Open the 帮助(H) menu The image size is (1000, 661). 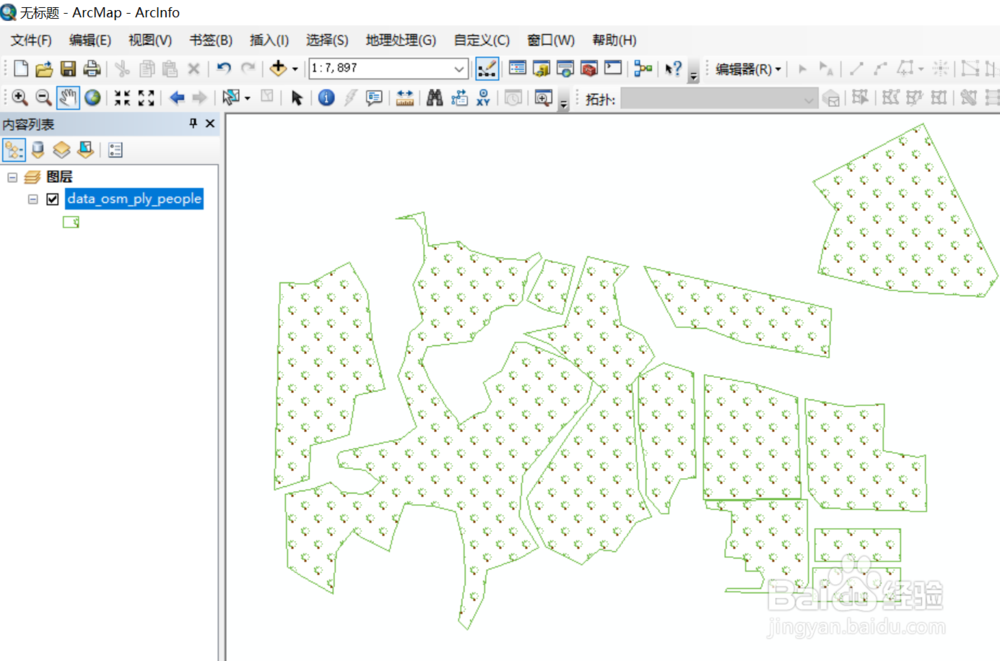tap(614, 40)
